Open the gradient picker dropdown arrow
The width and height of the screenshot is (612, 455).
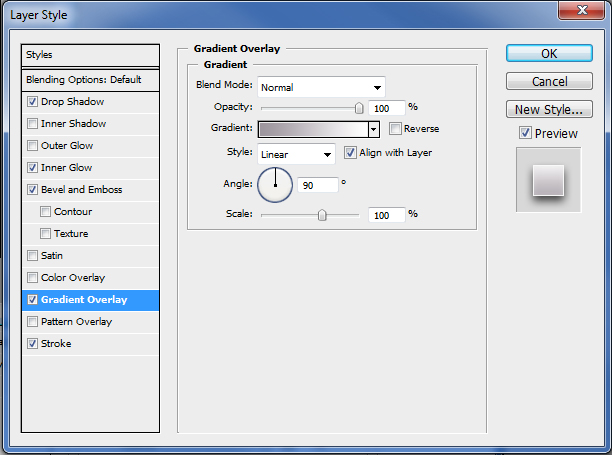pyautogui.click(x=374, y=129)
